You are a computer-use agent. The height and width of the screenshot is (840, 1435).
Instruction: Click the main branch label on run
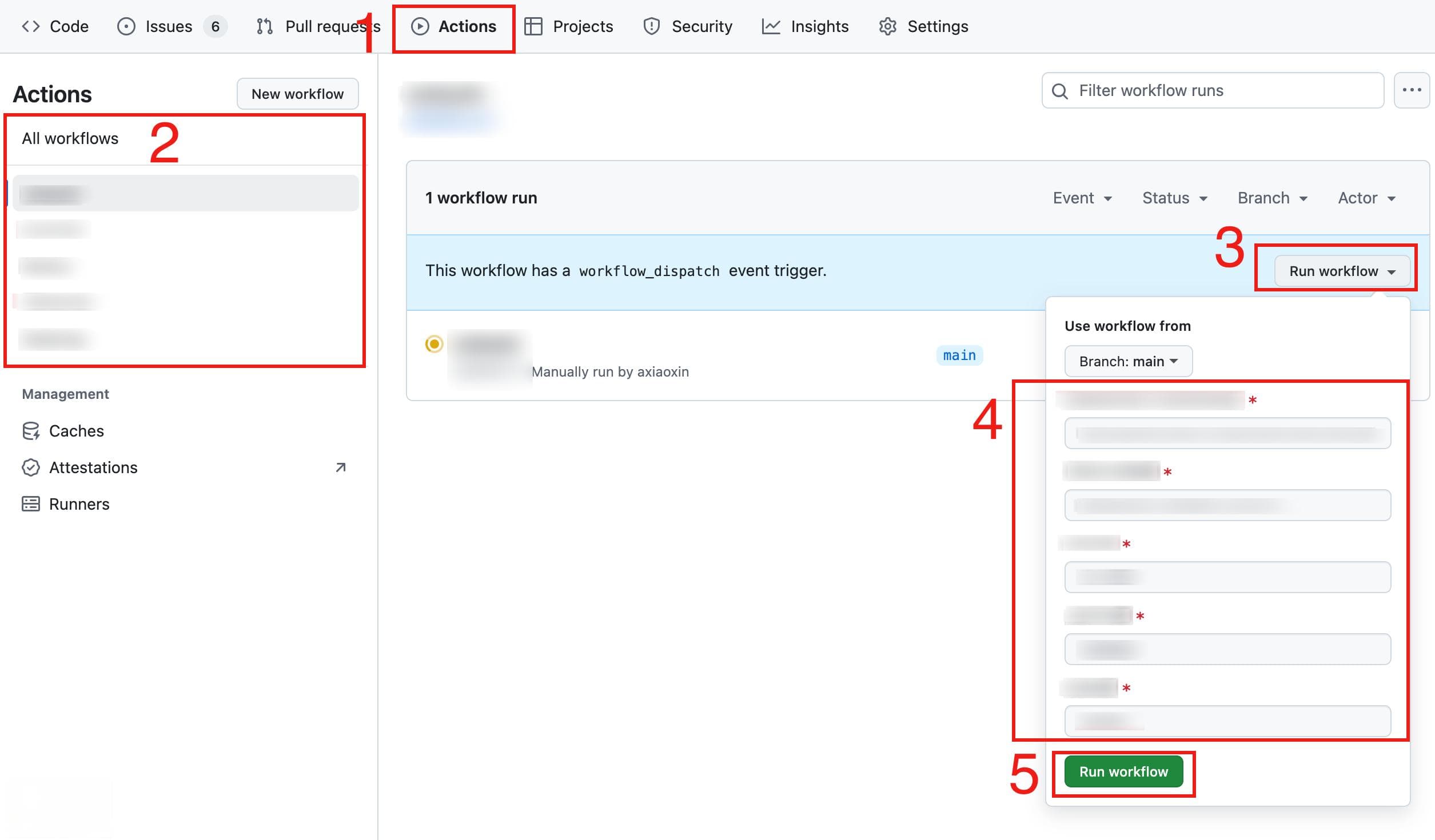(959, 355)
